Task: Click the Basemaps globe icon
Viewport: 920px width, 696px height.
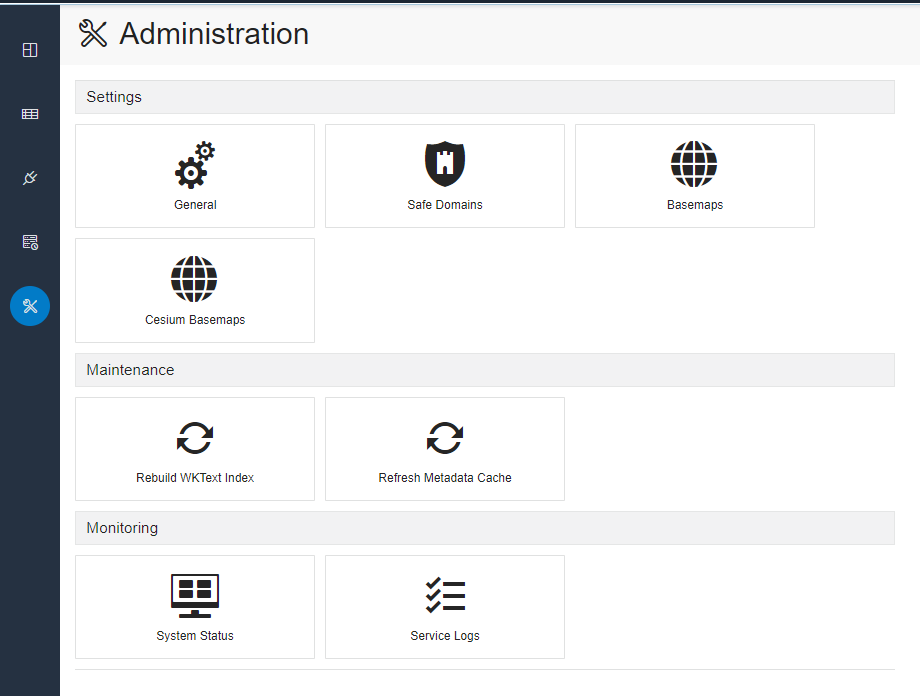Action: (694, 164)
